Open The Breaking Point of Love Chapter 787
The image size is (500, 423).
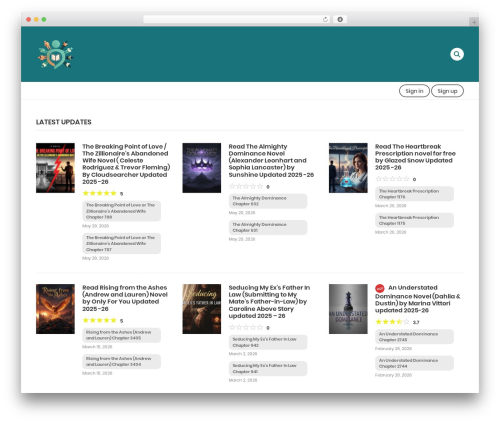point(121,243)
